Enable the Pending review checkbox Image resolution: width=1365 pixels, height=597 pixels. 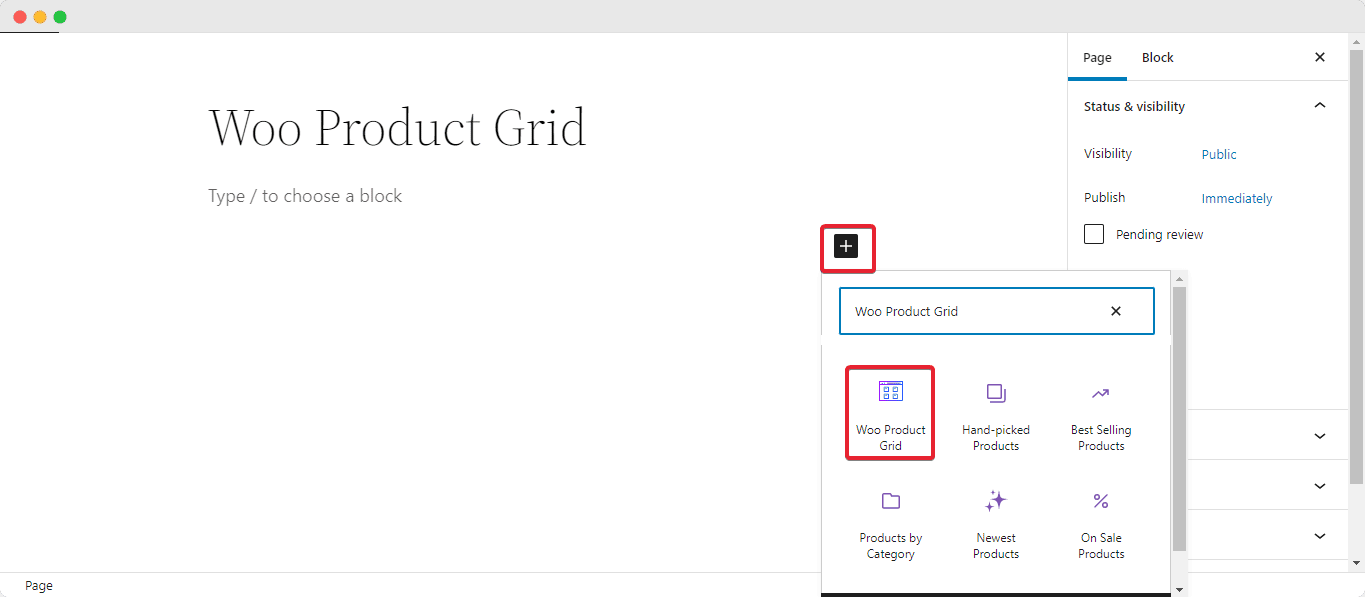1094,234
